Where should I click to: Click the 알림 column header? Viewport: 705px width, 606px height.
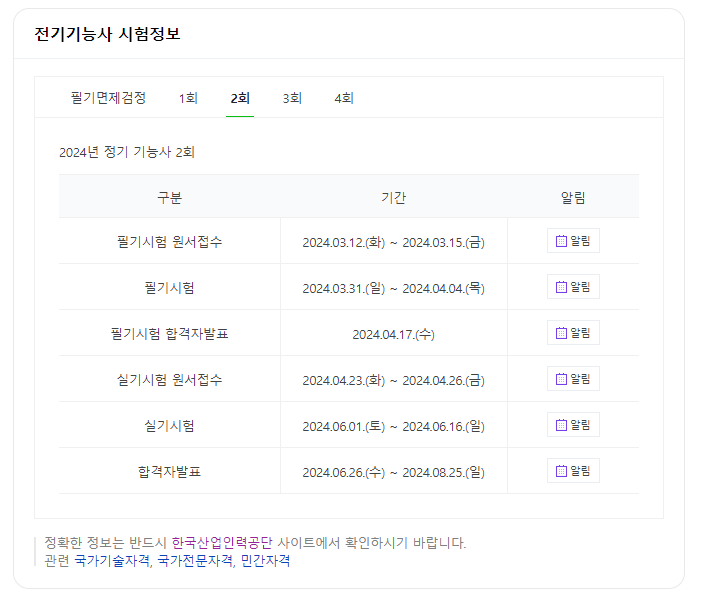tap(573, 198)
